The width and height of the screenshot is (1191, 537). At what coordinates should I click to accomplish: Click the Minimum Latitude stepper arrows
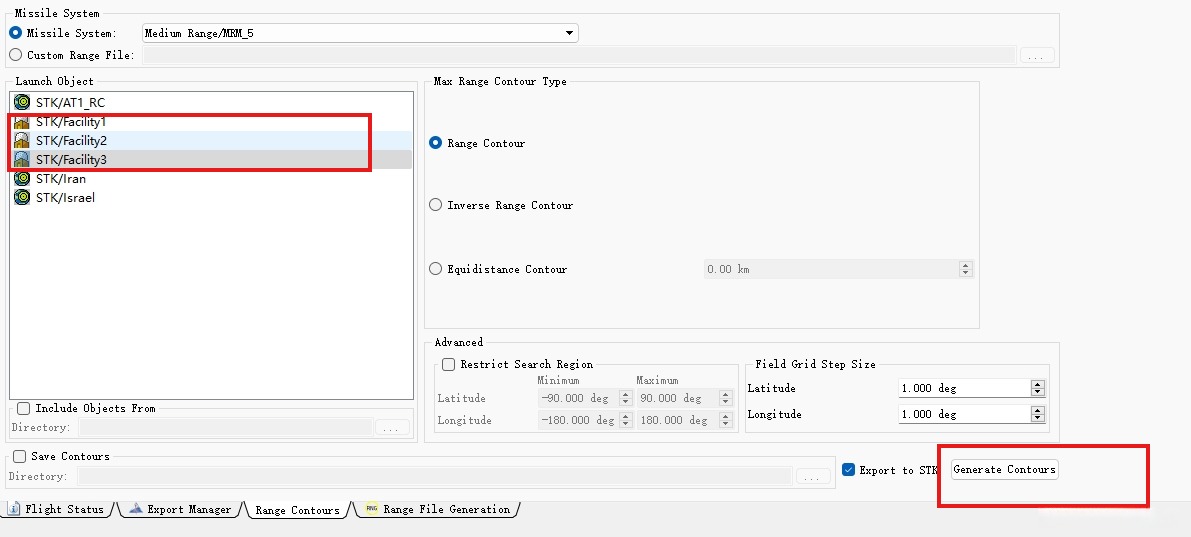coord(625,398)
